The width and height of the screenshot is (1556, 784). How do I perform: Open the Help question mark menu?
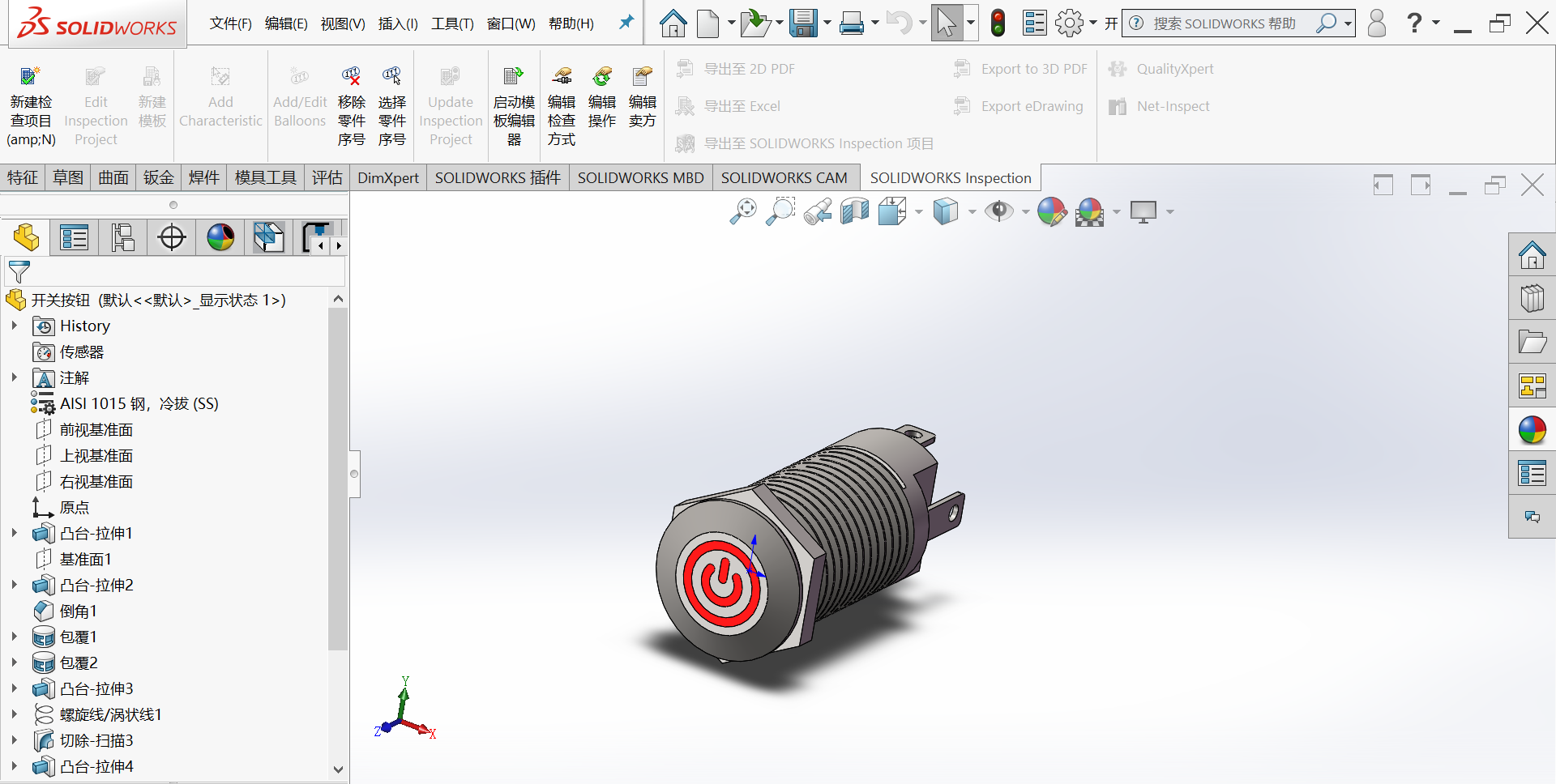point(1414,23)
